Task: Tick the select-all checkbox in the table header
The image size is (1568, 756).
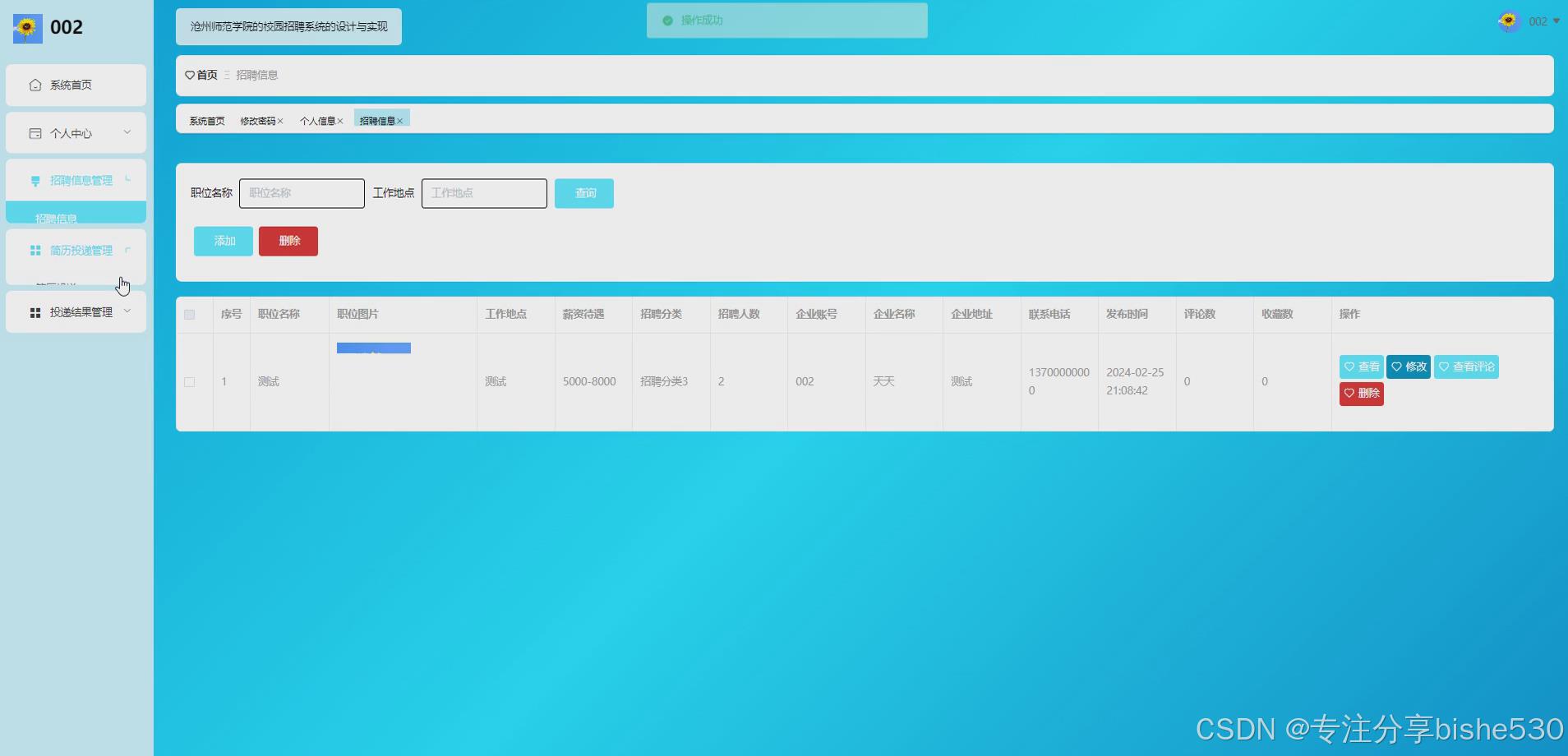Action: tap(190, 314)
